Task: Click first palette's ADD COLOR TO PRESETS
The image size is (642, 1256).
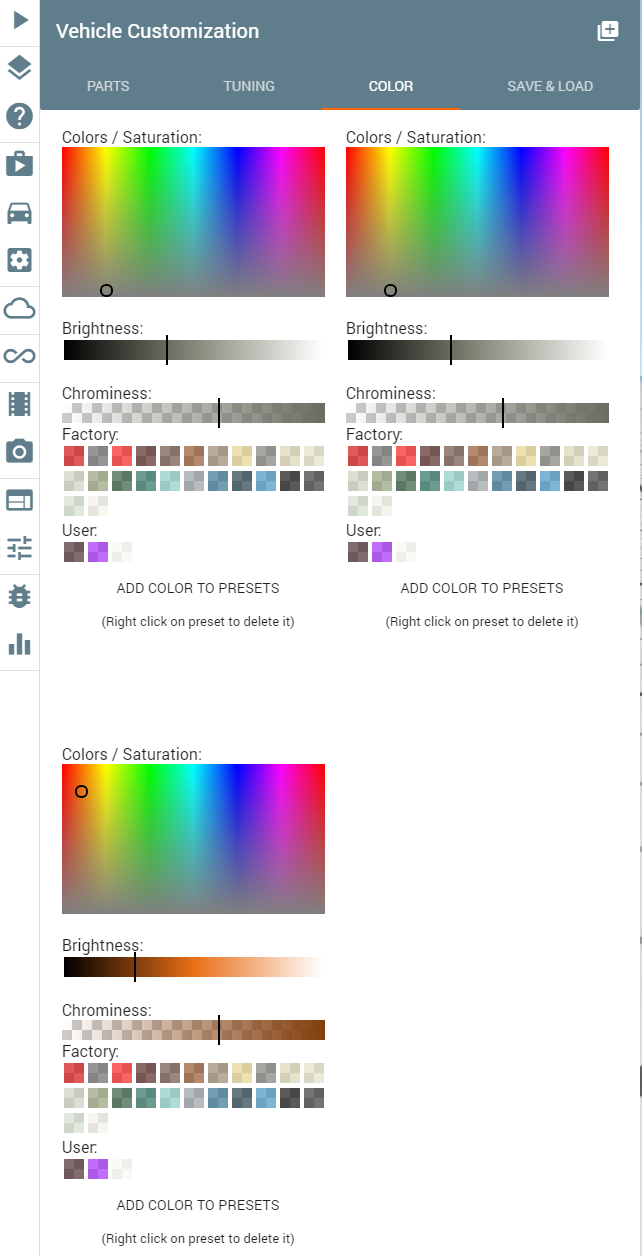Action: coord(198,588)
